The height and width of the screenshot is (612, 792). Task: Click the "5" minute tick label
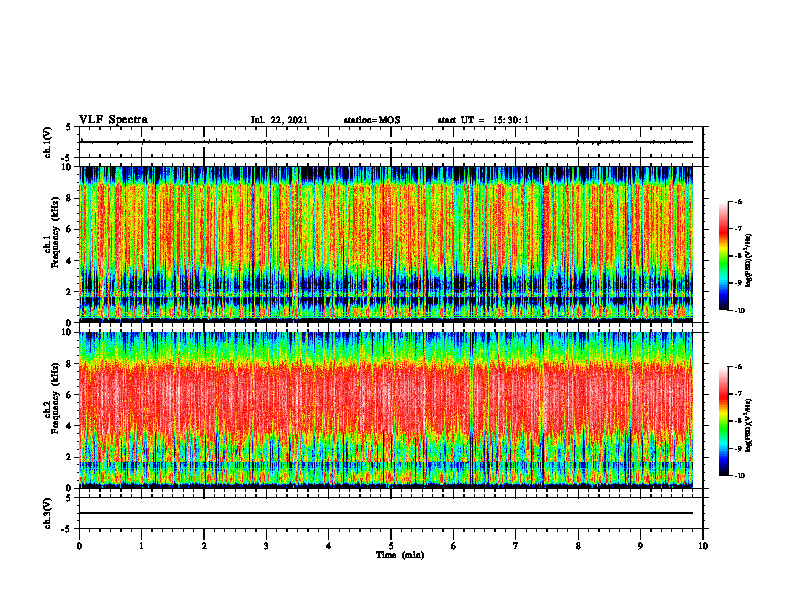click(391, 546)
